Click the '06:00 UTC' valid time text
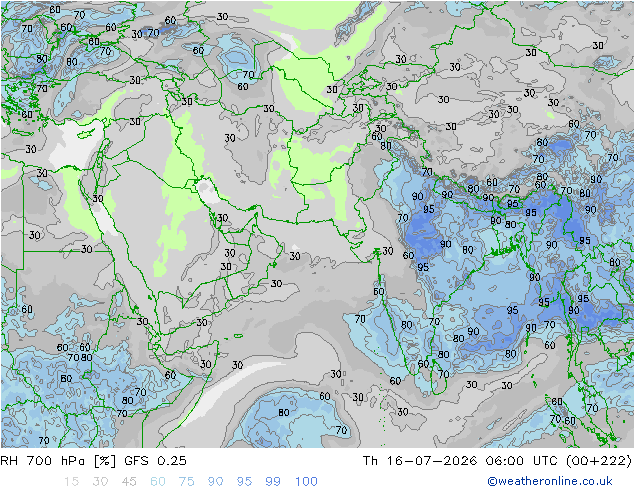This screenshot has height=490, width=634. (522, 460)
